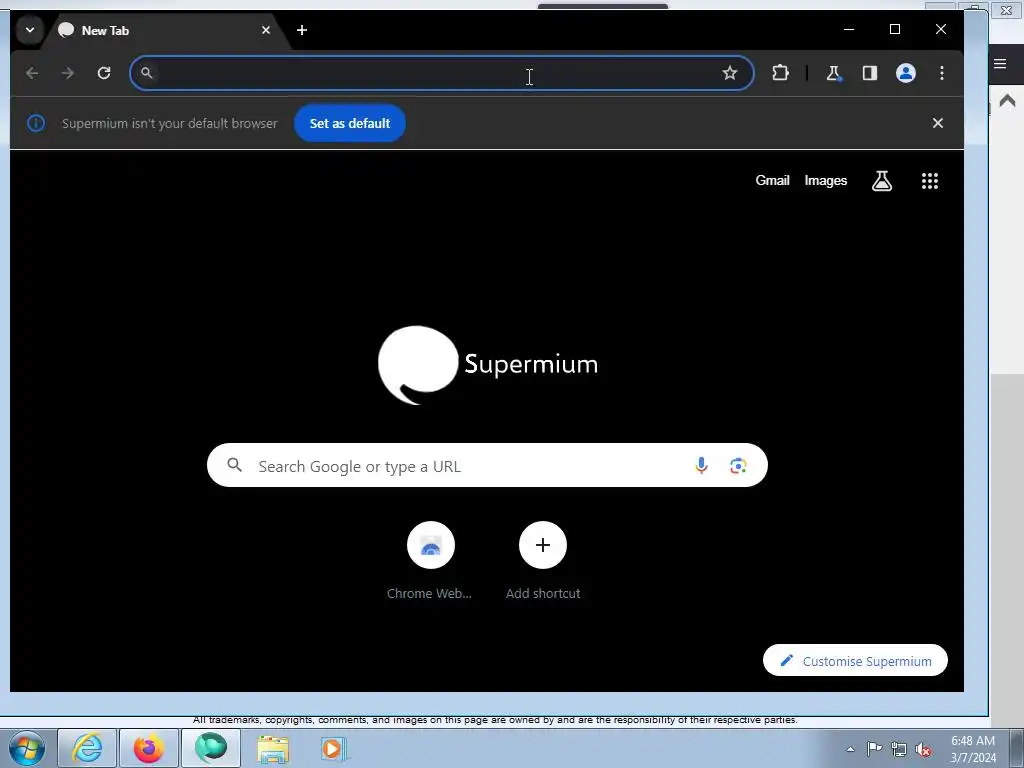The width and height of the screenshot is (1024, 768).
Task: Click the browser back arrow
Action: click(32, 73)
